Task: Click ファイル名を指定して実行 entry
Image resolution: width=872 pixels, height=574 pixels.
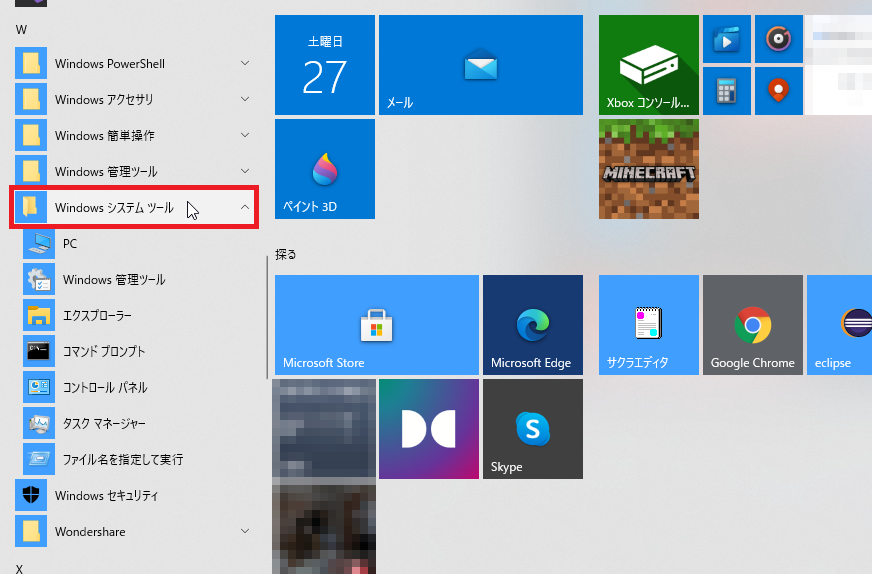Action: coord(122,460)
